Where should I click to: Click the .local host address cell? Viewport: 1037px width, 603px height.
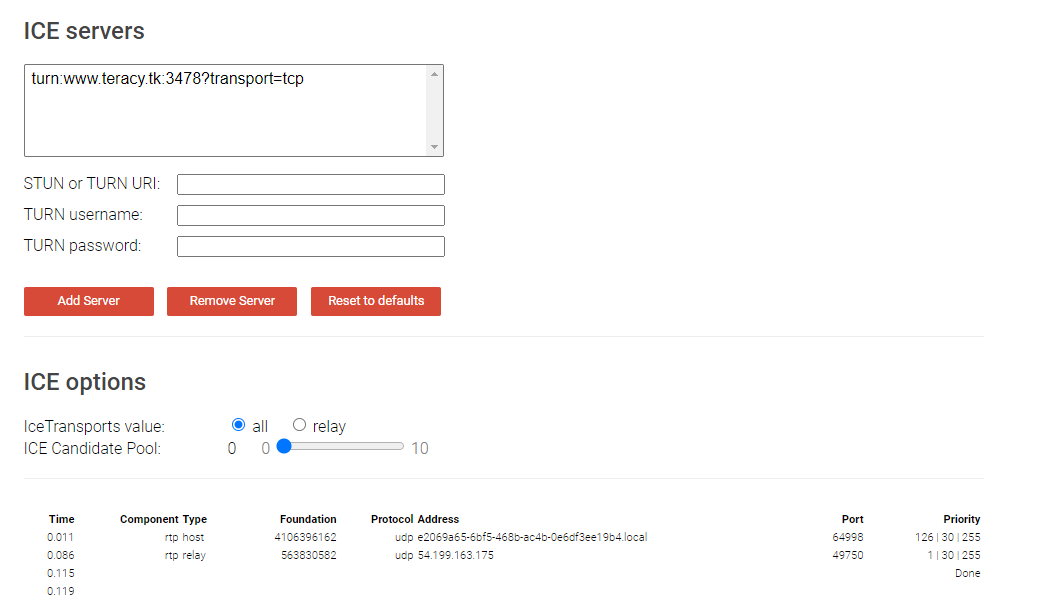532,537
